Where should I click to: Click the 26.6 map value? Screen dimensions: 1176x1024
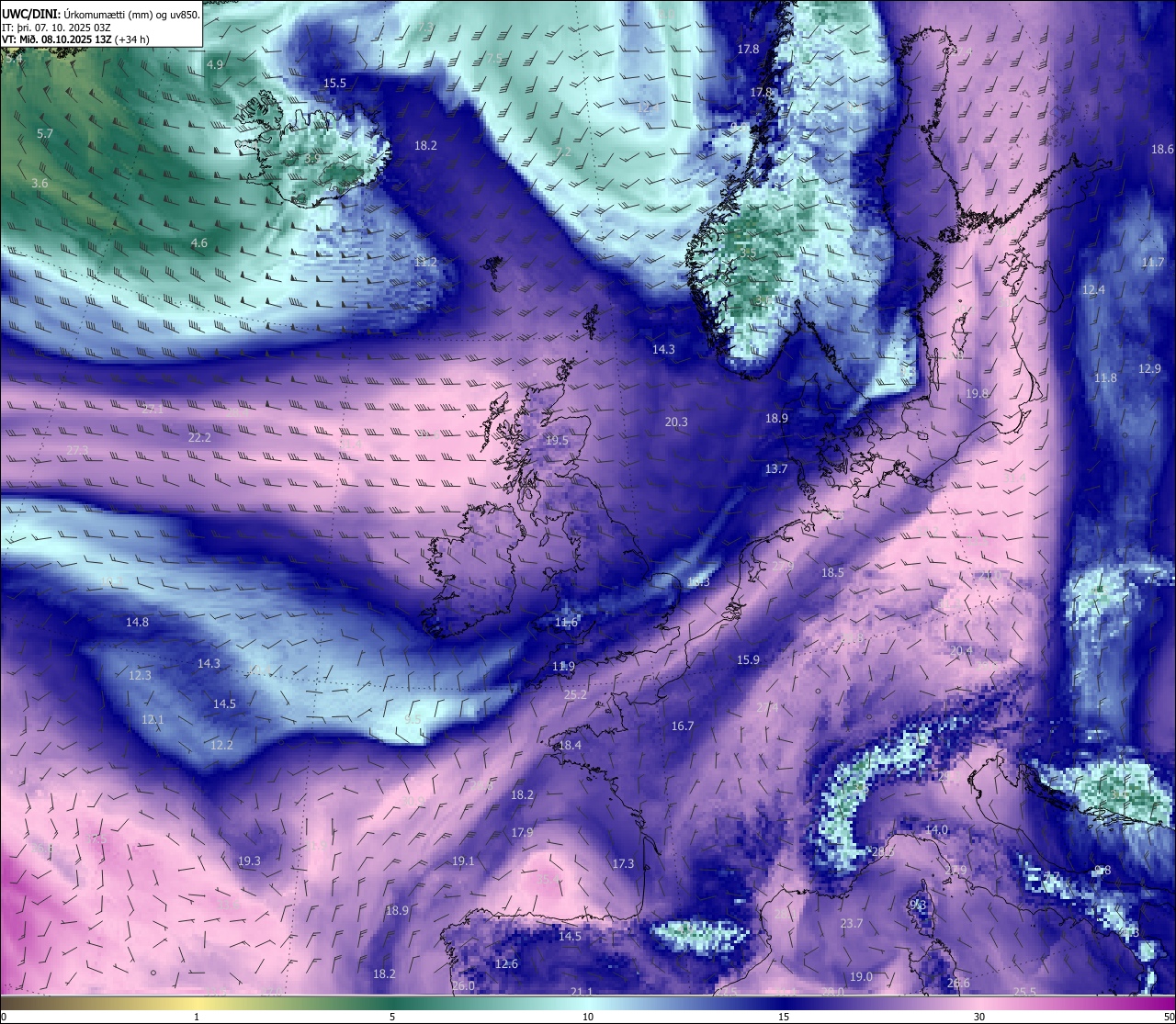tap(958, 983)
